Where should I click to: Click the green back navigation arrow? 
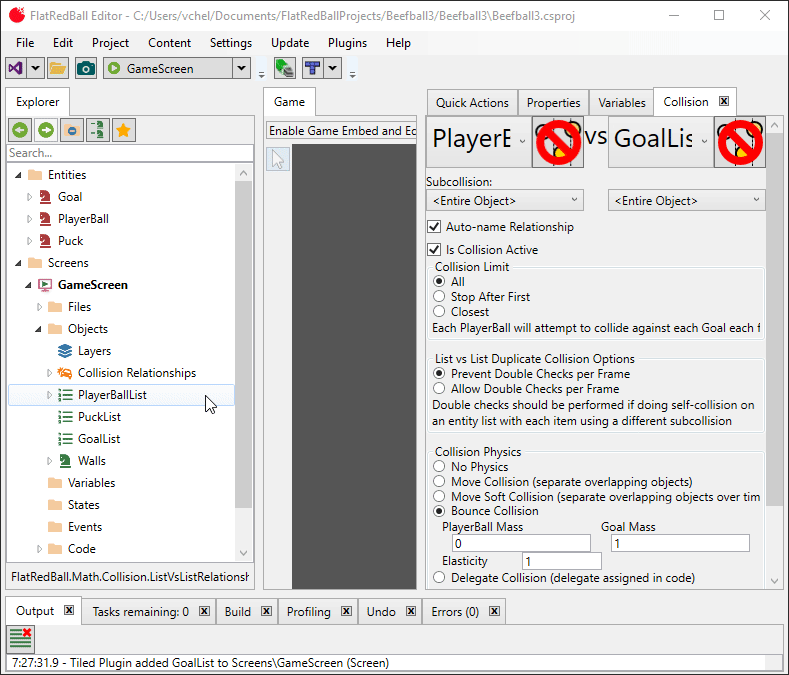20,130
